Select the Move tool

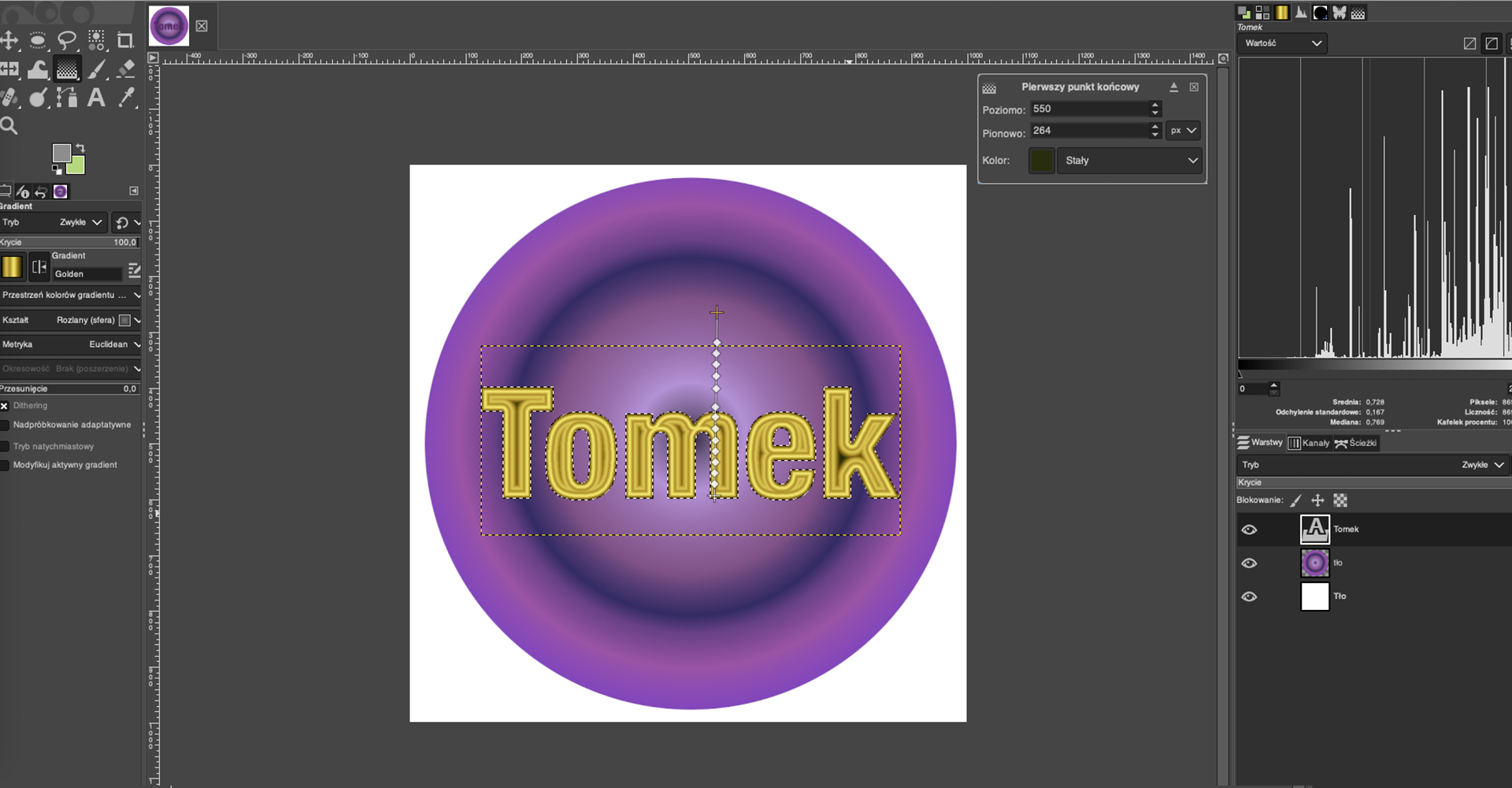pos(9,40)
